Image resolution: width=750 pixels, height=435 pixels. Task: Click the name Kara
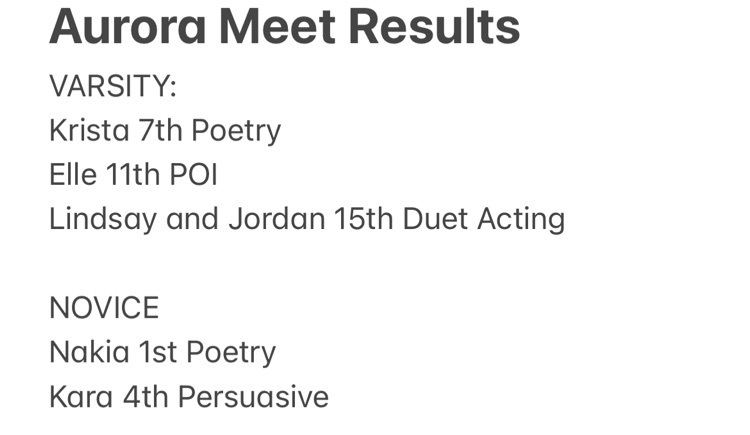point(81,397)
